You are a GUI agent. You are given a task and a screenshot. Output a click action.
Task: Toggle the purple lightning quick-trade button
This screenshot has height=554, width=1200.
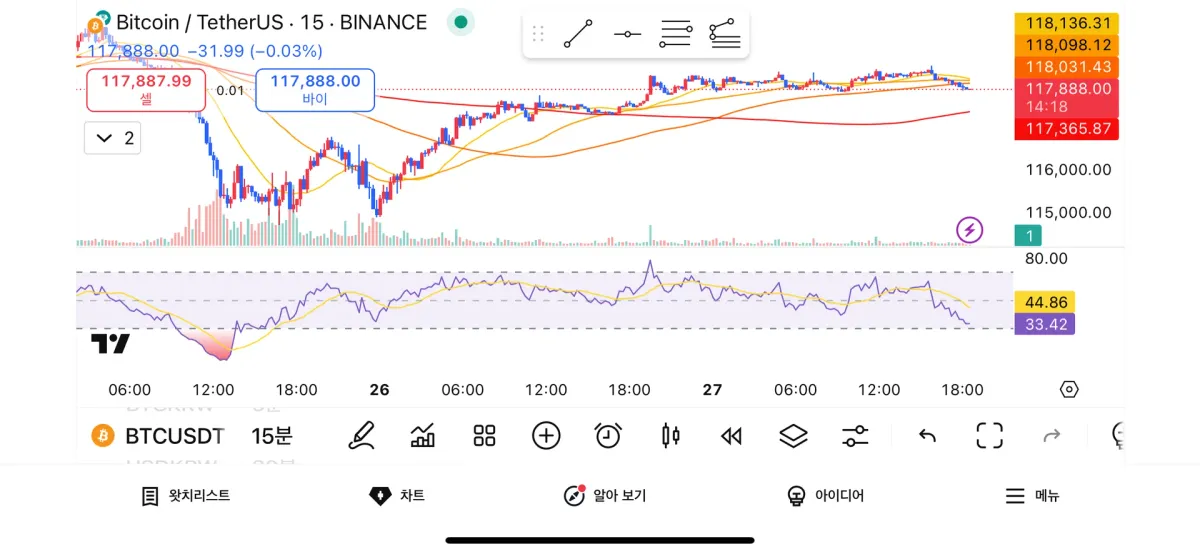pyautogui.click(x=969, y=231)
